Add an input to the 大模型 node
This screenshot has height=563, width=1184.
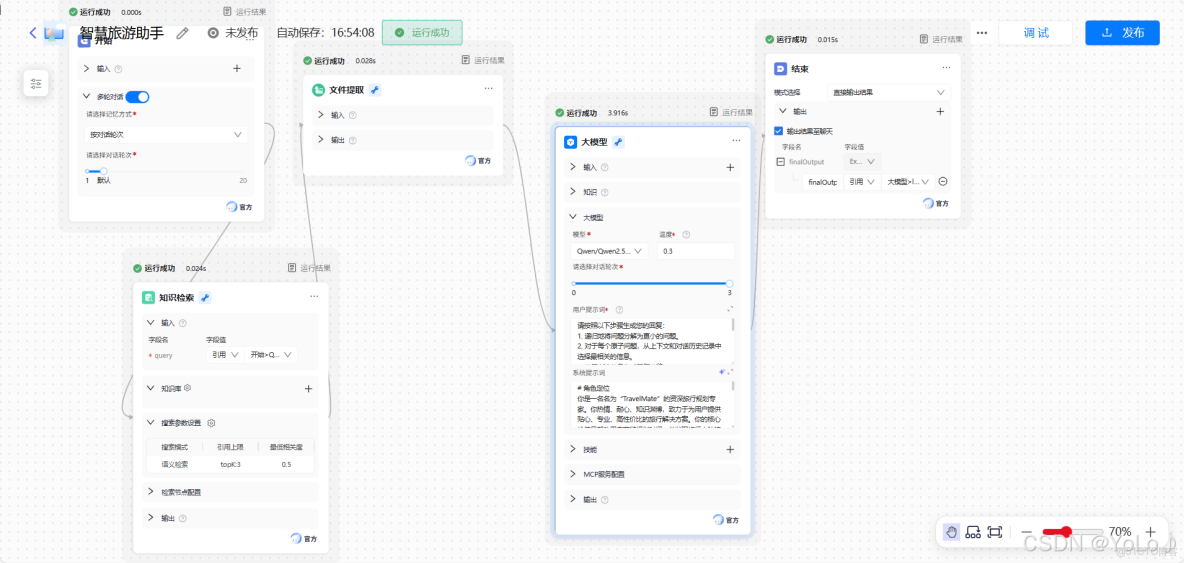tap(730, 168)
